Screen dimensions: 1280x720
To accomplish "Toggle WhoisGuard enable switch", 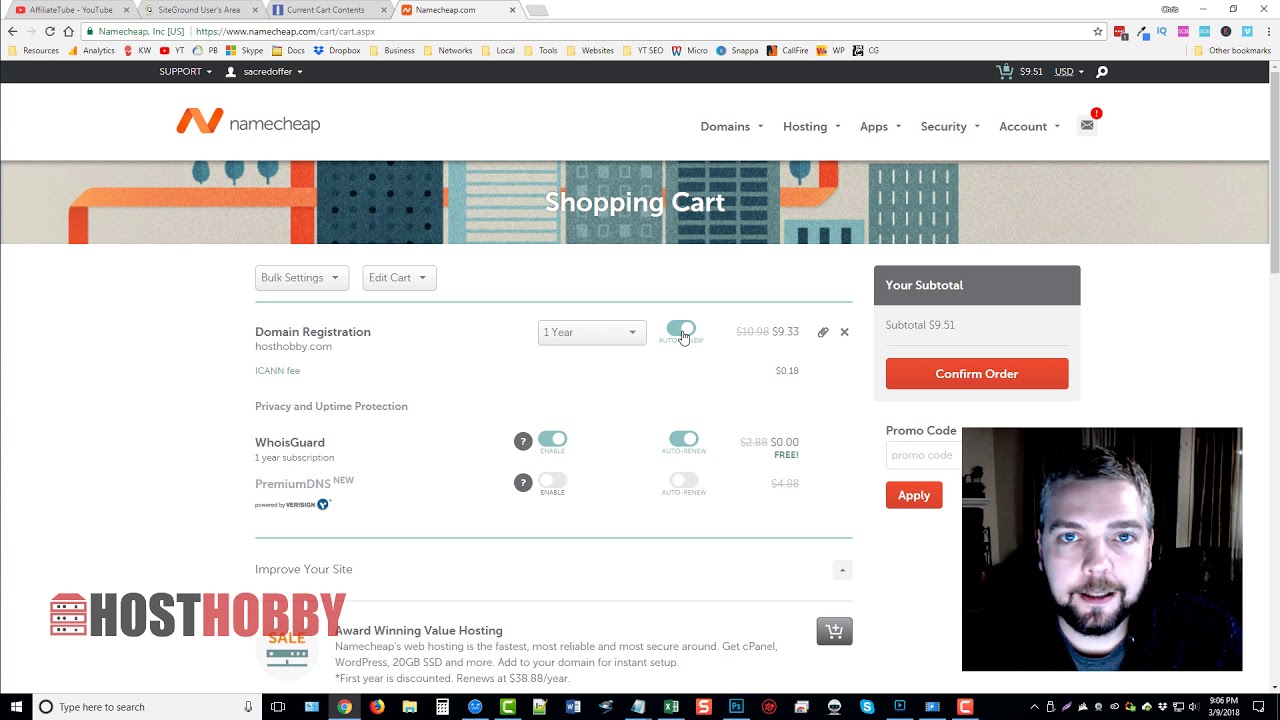I will [x=552, y=439].
